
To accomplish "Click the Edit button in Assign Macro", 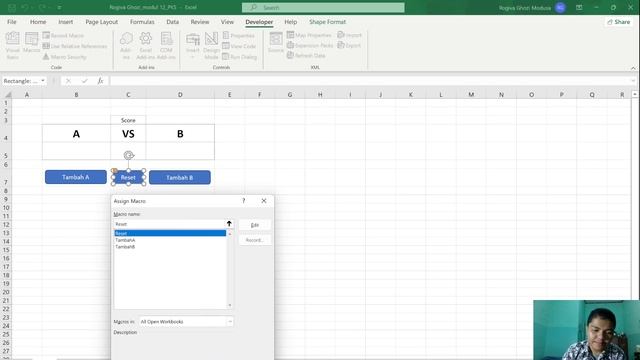I will (x=255, y=225).
